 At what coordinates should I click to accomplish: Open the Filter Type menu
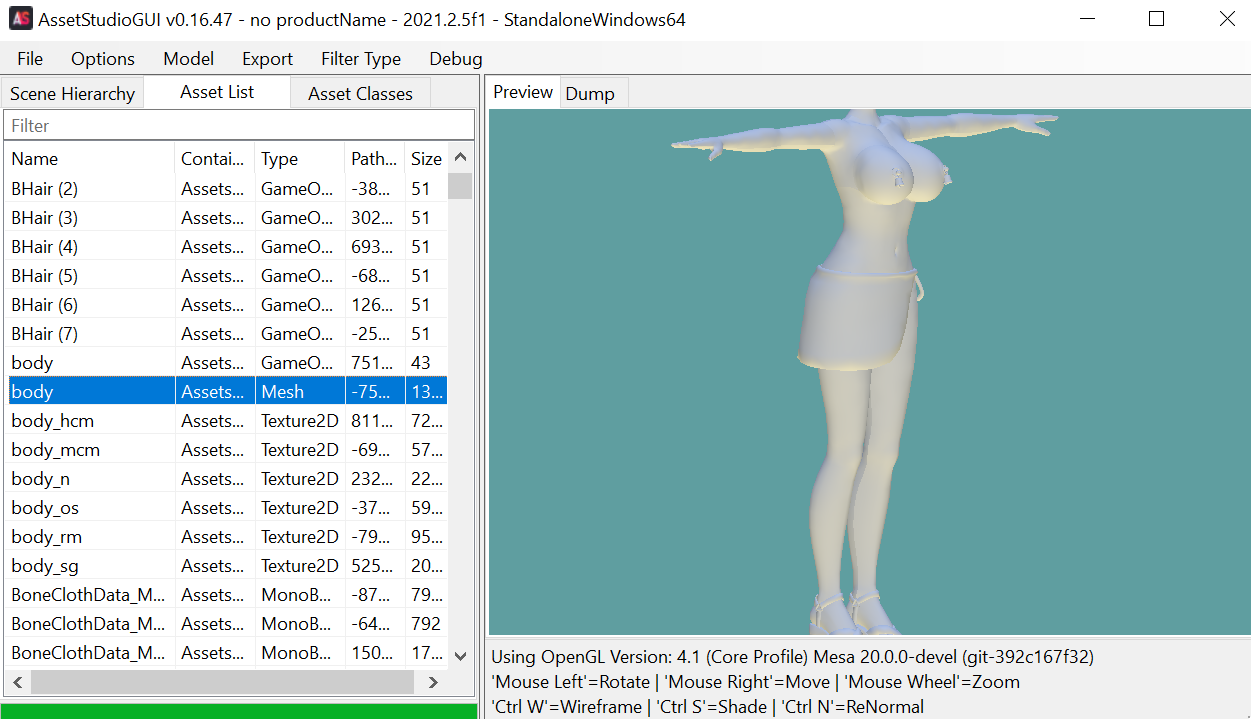[361, 59]
